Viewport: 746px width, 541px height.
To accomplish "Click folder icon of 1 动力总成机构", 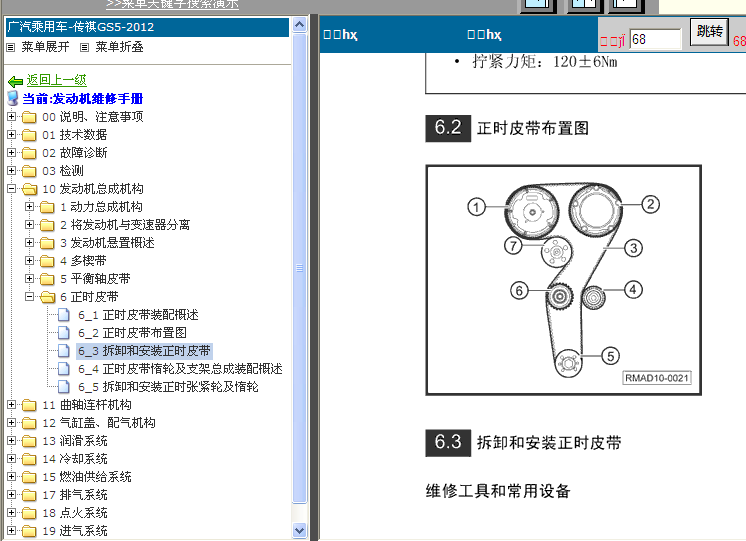I will click(x=47, y=207).
